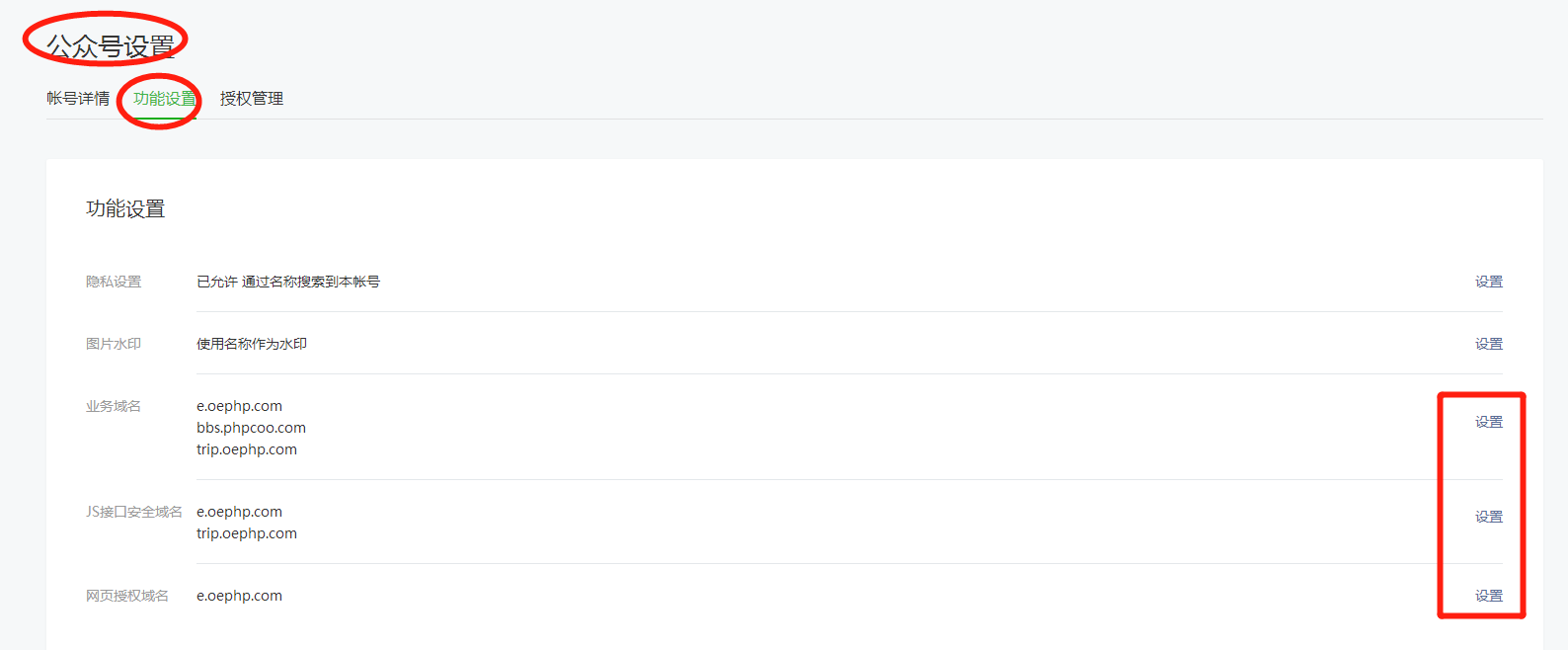Click 设置 link for 网页授权域名
Viewport: 1568px width, 650px height.
pos(1488,596)
